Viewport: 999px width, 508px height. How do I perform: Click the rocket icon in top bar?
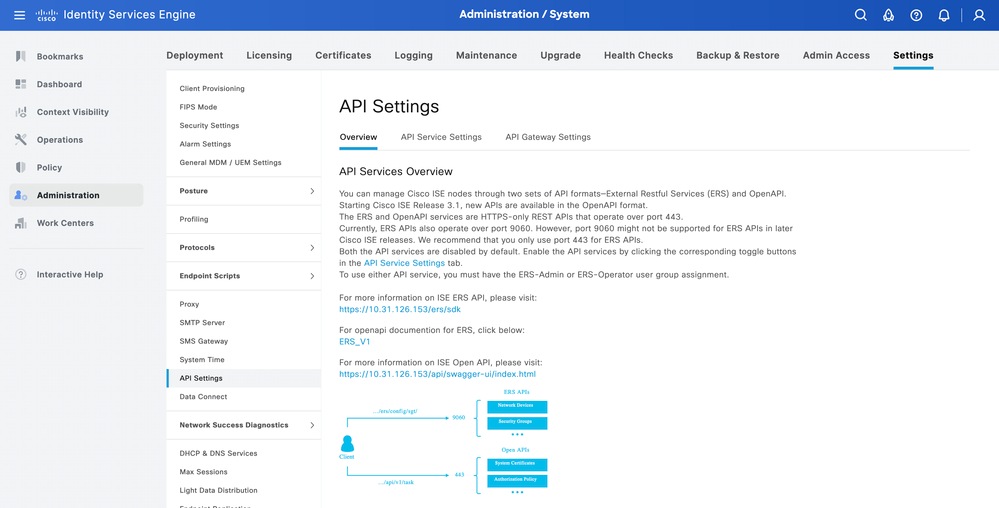click(x=888, y=15)
